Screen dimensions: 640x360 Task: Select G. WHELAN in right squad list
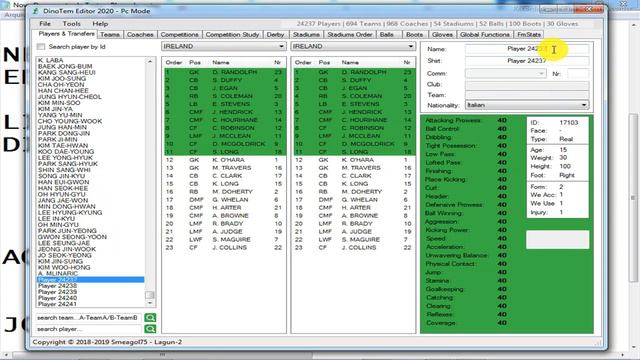pyautogui.click(x=360, y=200)
